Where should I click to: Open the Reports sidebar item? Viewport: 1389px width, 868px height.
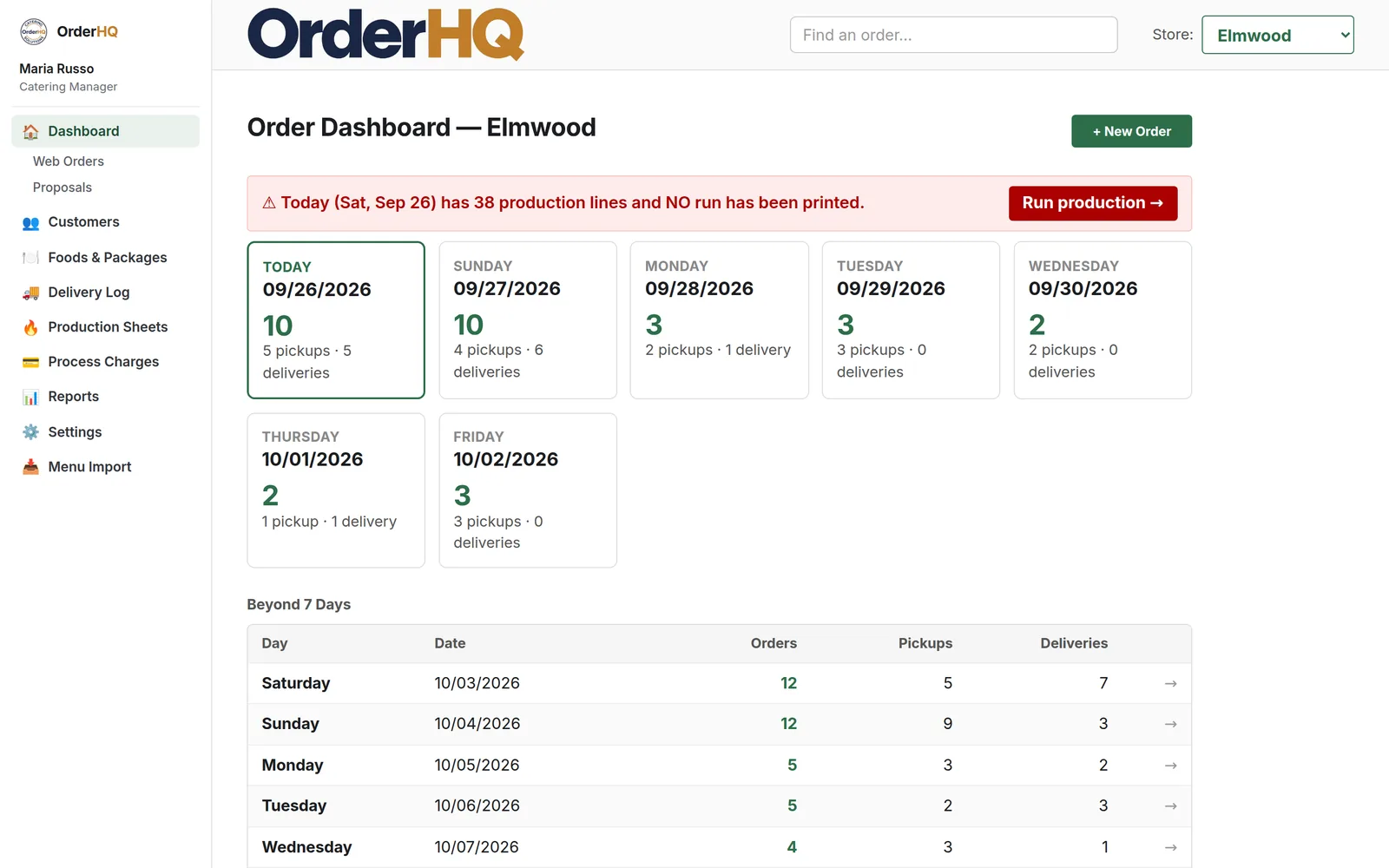point(105,397)
